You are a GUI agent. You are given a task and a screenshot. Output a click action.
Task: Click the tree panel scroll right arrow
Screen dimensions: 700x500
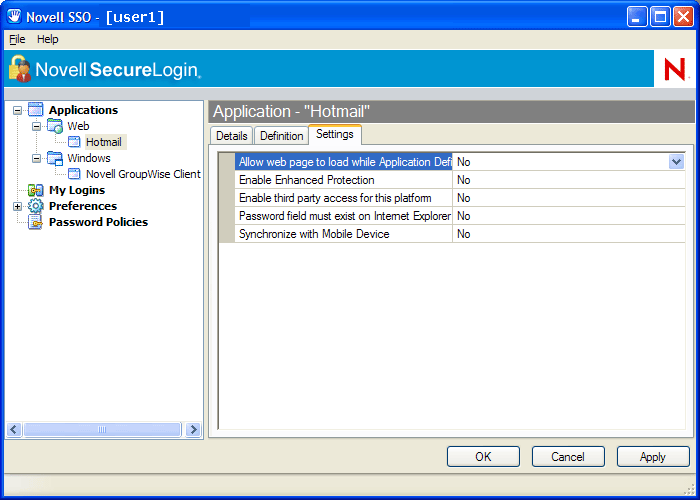coord(193,429)
